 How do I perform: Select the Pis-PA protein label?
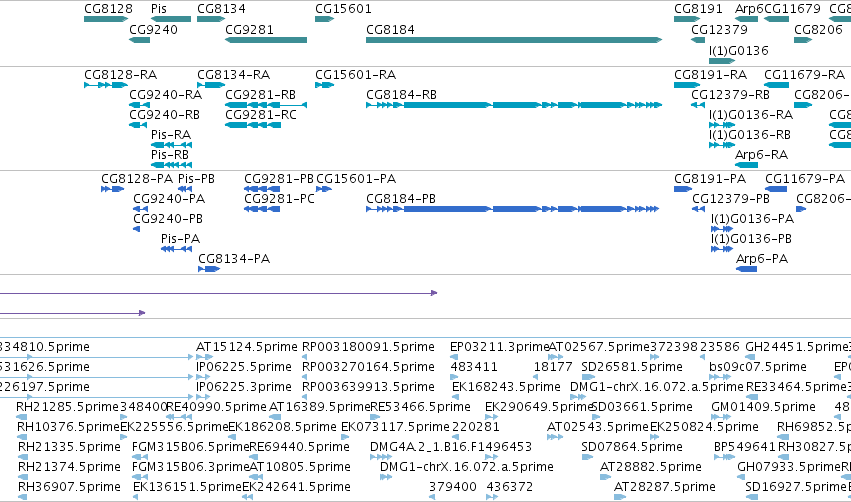pos(181,239)
